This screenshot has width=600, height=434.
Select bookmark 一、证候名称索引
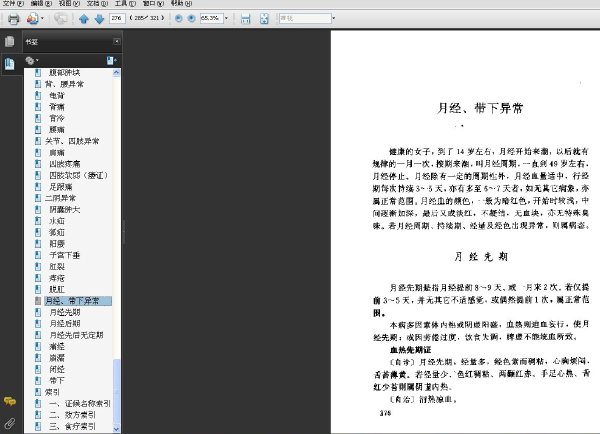tap(80, 403)
